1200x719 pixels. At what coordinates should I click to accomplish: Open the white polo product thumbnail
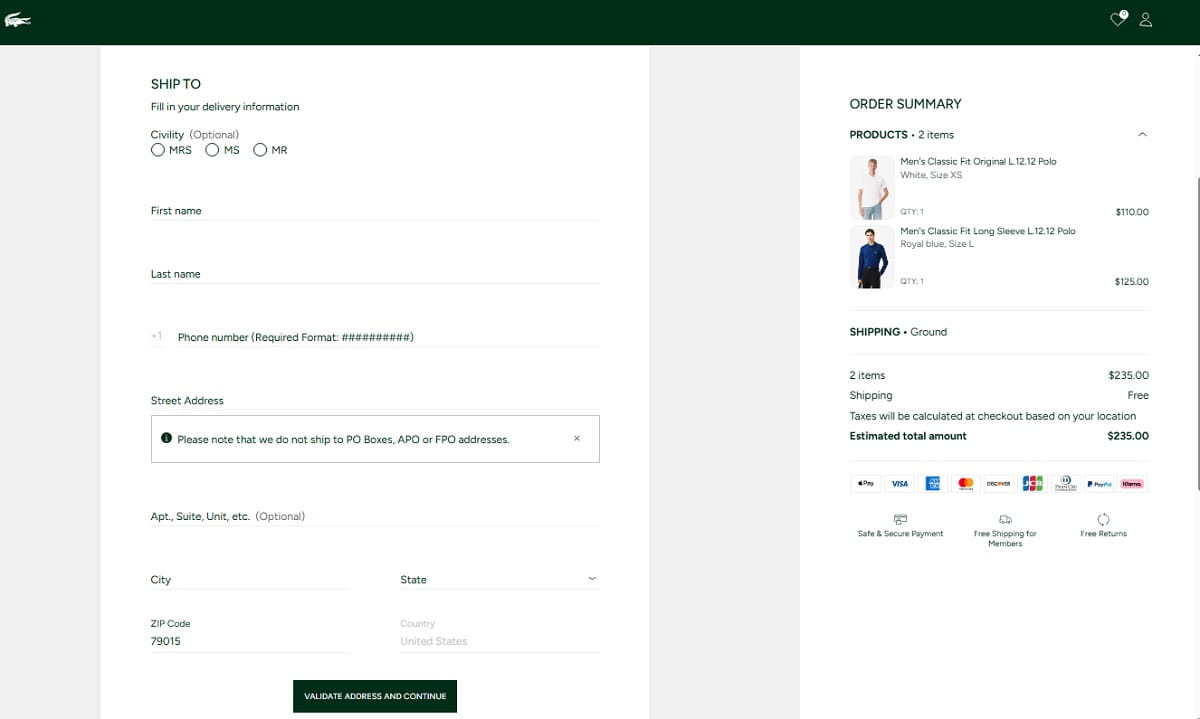(x=871, y=188)
